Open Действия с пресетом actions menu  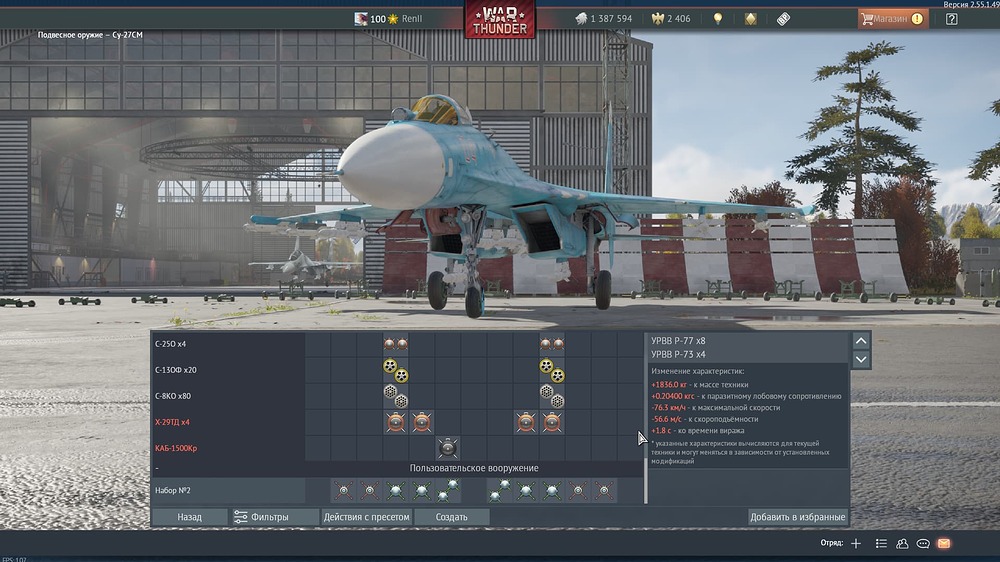(x=365, y=517)
